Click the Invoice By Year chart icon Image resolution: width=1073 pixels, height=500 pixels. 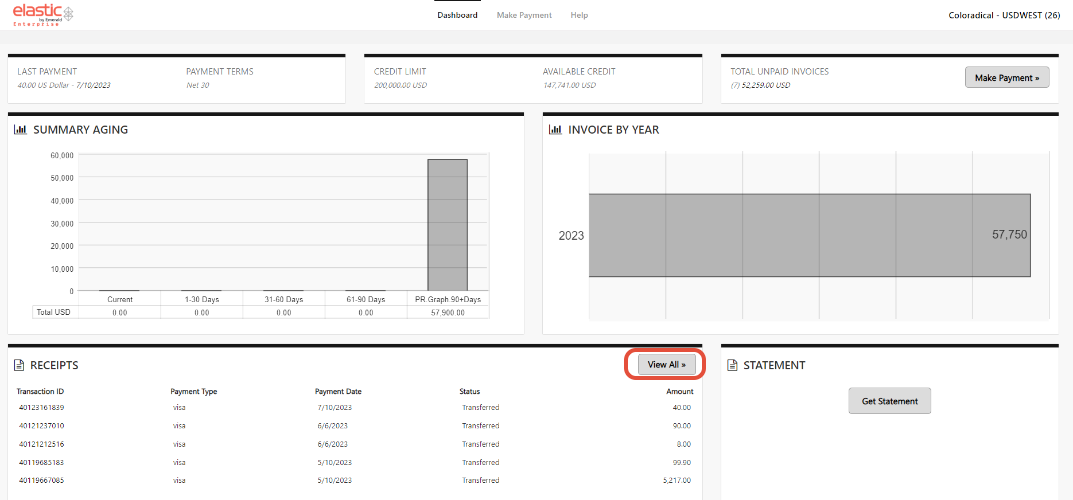coord(555,129)
